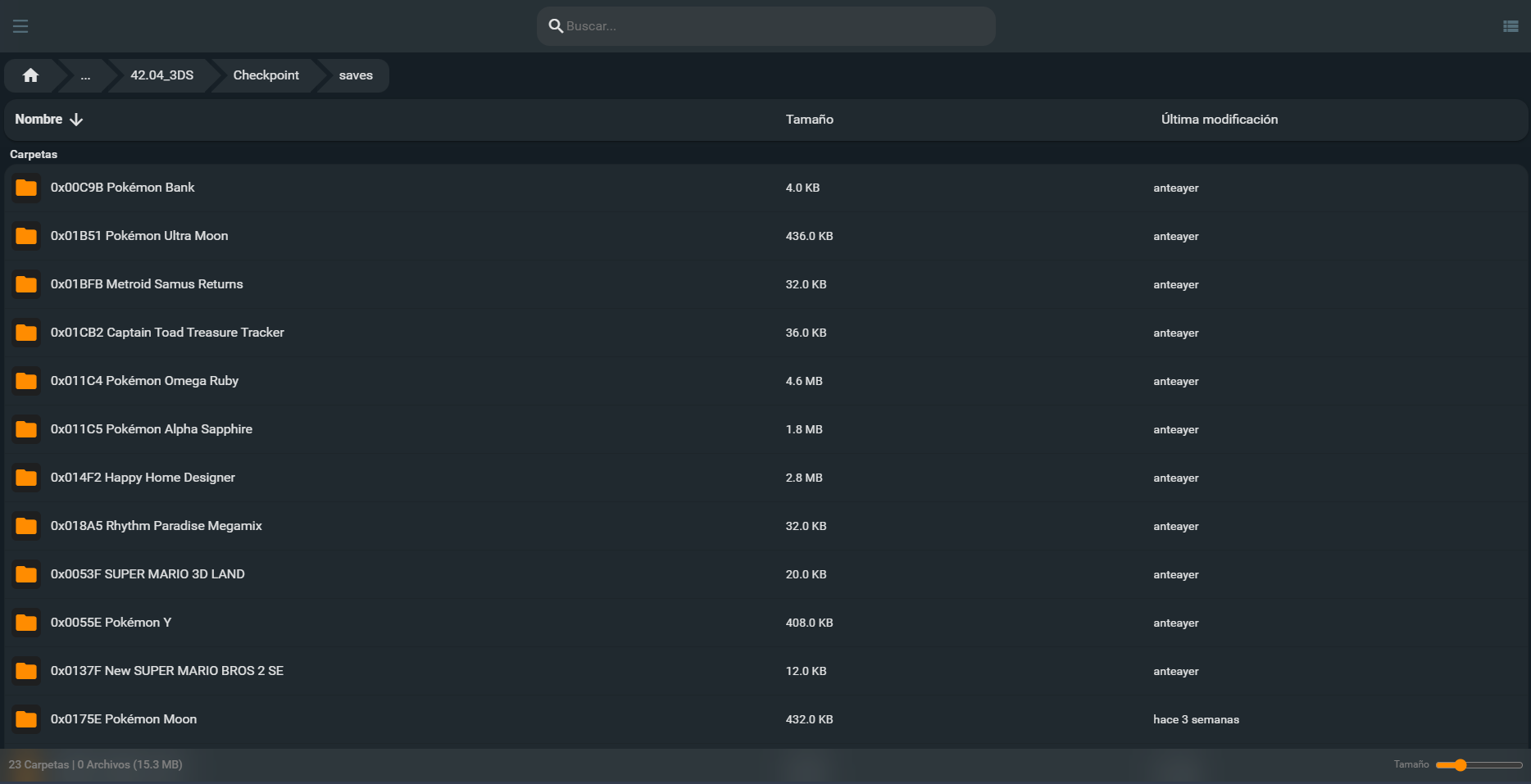Screen dimensions: 1531x784
Task: Open Captain Toad Treasure Tracker folder
Action: (167, 333)
